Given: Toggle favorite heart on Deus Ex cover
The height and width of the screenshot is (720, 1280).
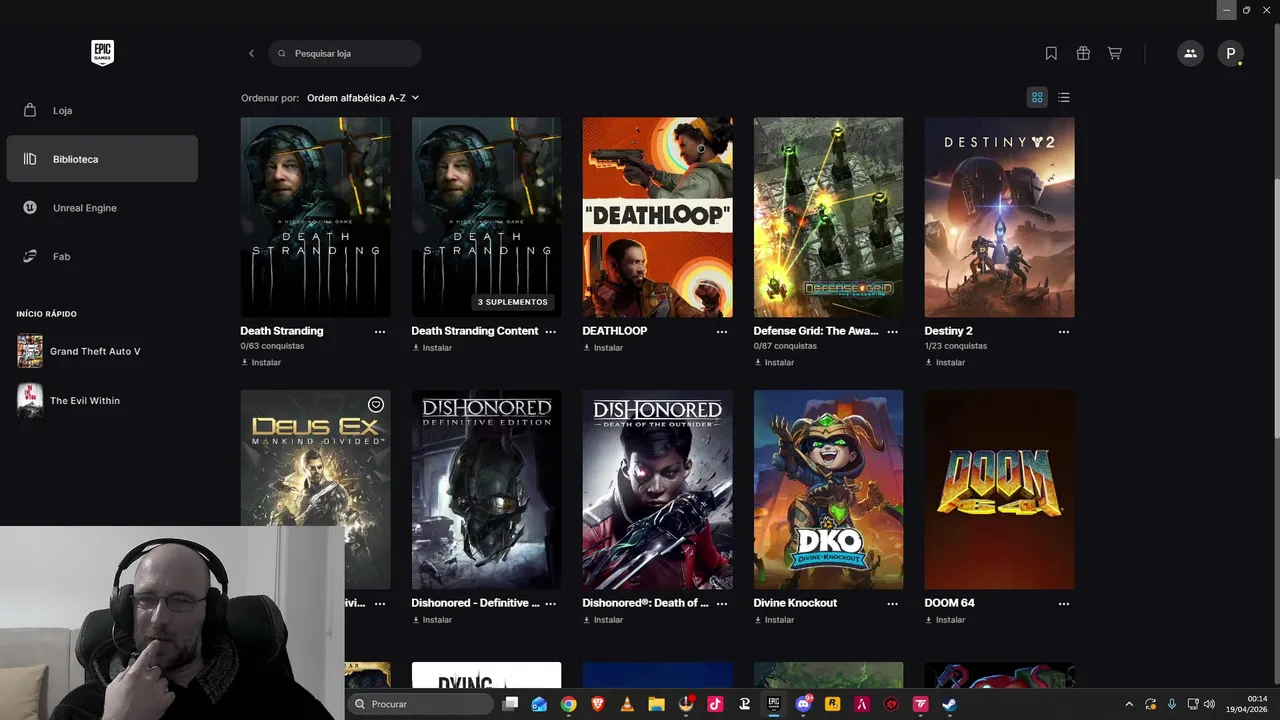Looking at the screenshot, I should [376, 405].
